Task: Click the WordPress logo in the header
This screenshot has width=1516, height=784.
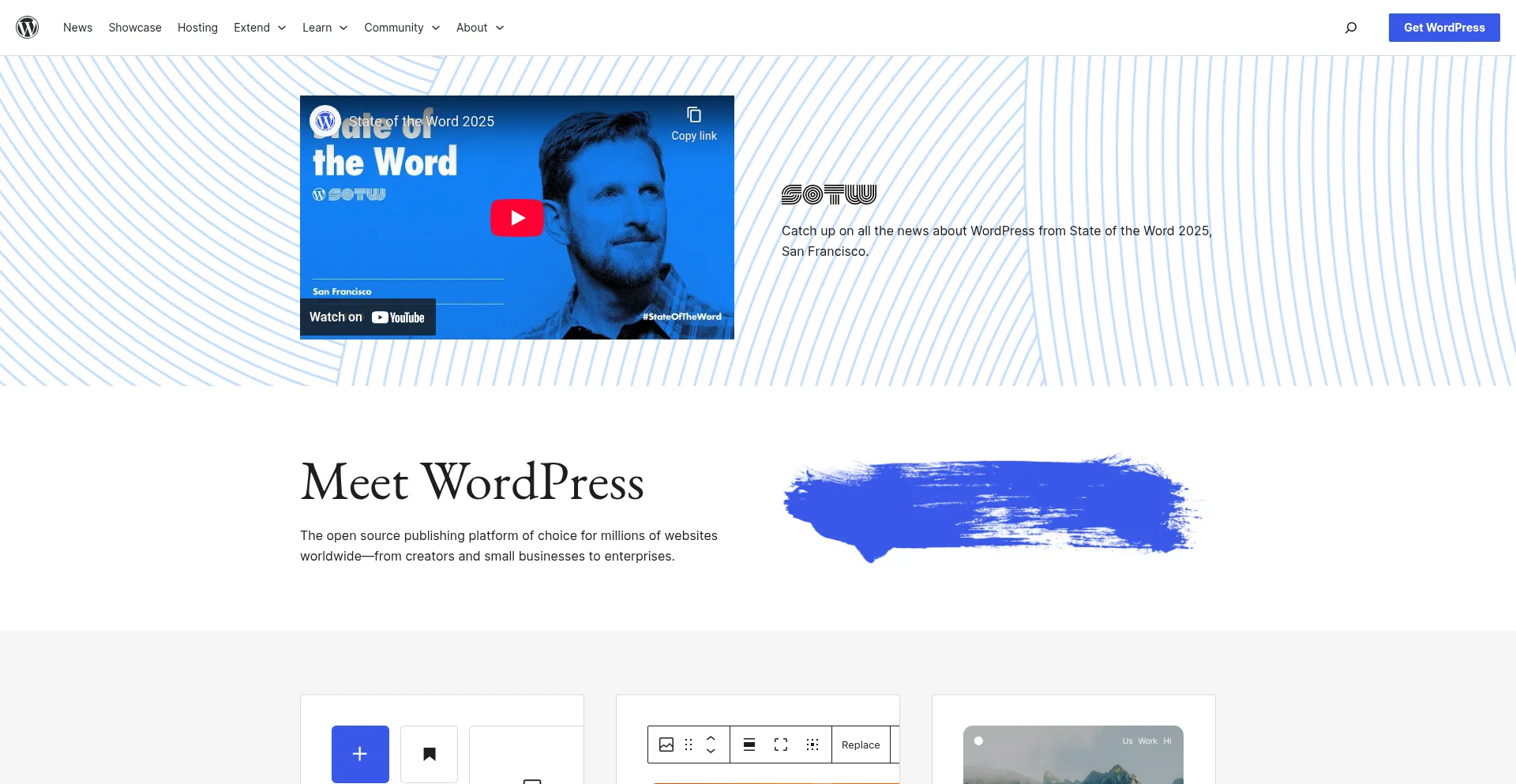Action: coord(28,28)
